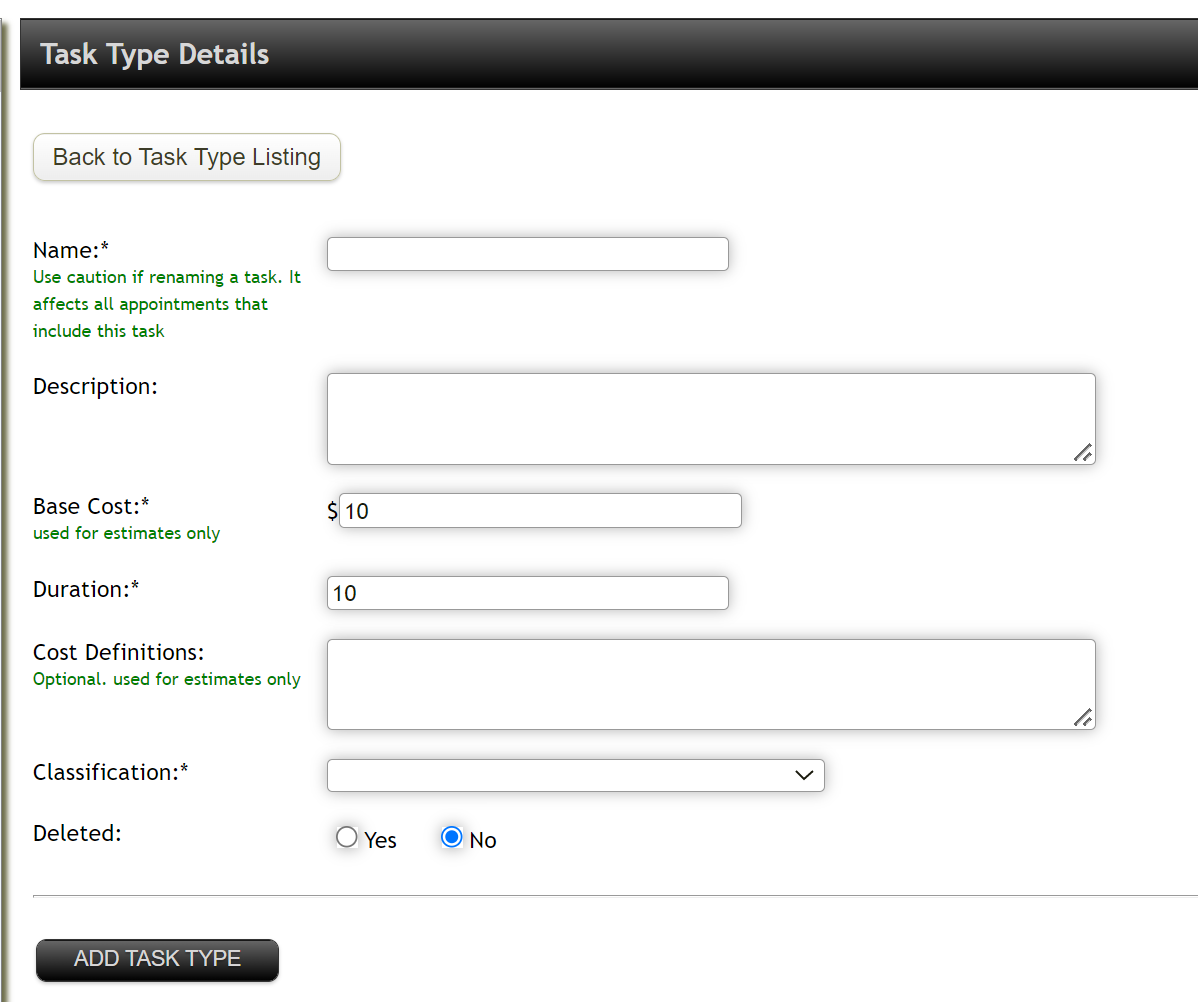Expand the Classification selection list chevron
This screenshot has height=1002, width=1198.
tap(805, 775)
